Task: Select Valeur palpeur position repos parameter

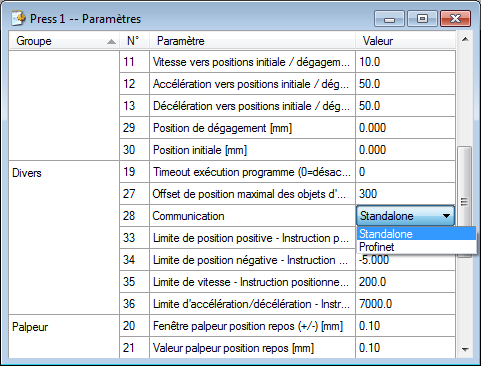Action: (x=252, y=348)
